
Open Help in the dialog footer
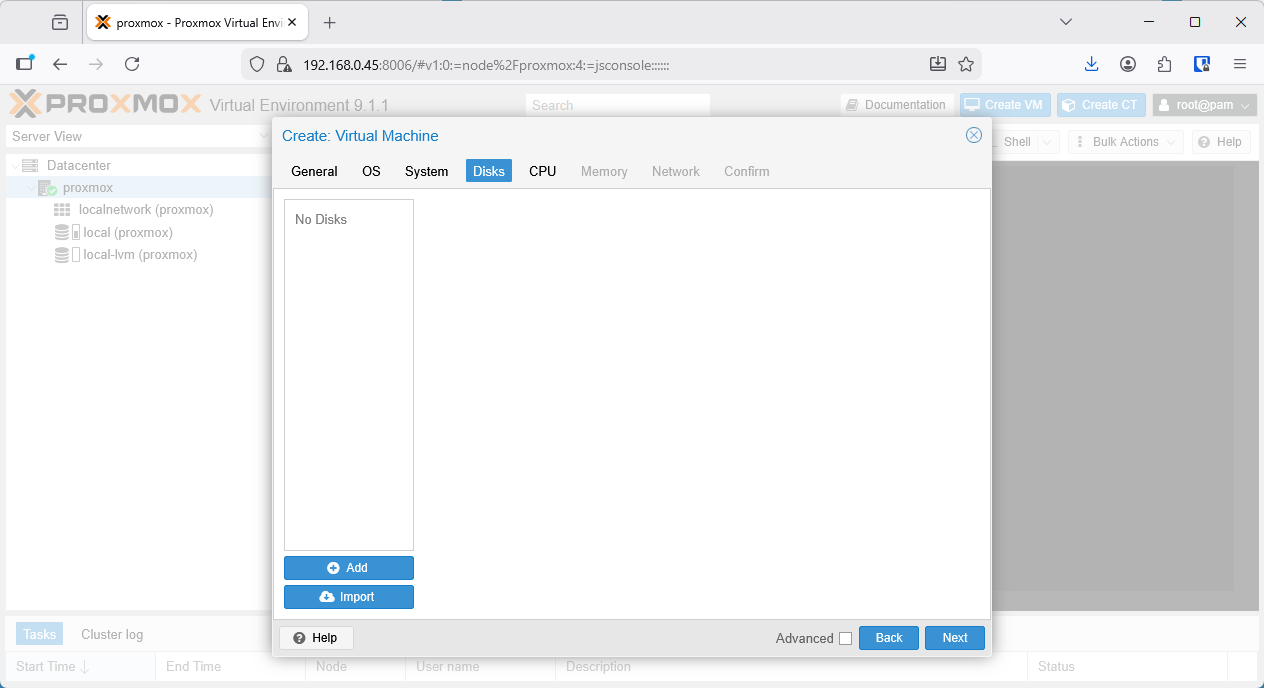coord(316,638)
